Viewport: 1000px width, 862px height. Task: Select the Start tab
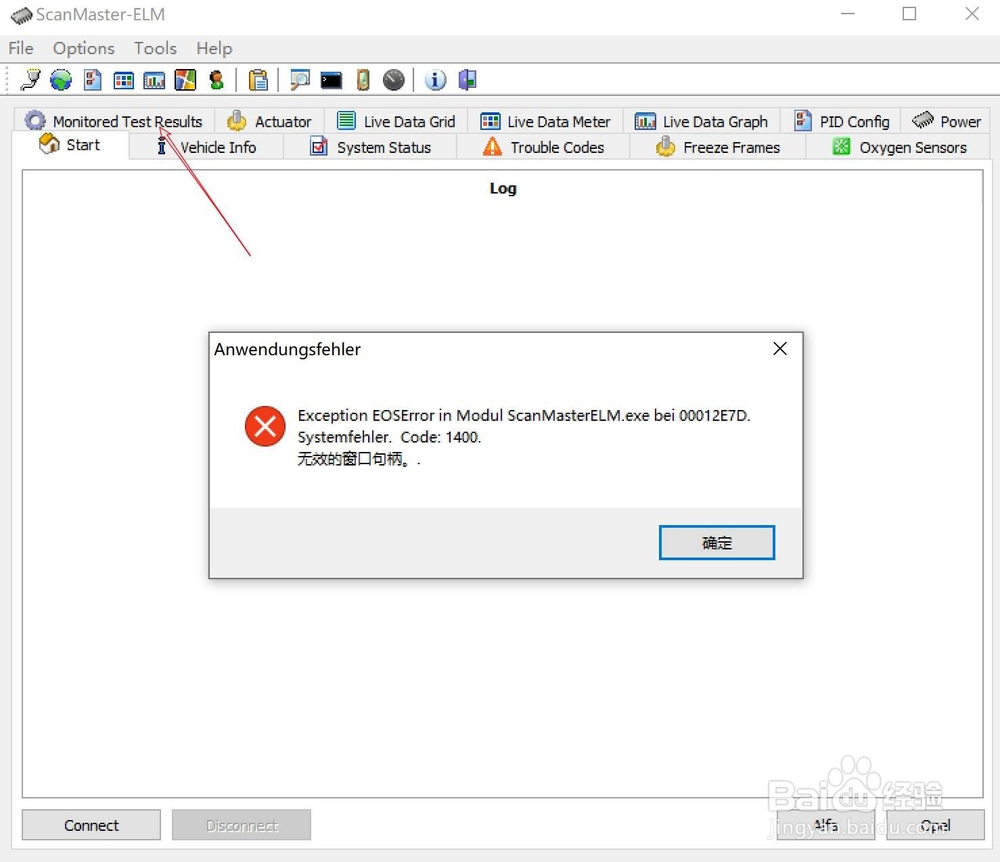(x=70, y=145)
